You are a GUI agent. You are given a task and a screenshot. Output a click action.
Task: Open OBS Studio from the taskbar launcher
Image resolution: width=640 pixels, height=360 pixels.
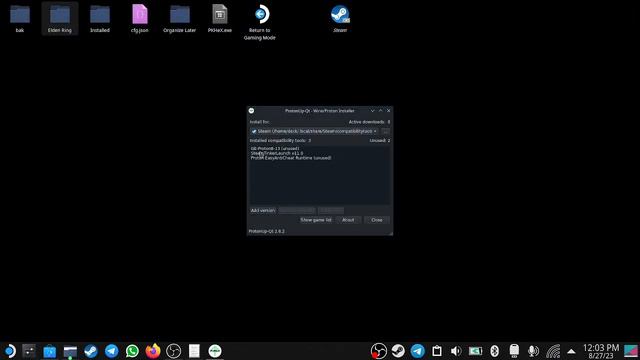point(173,351)
